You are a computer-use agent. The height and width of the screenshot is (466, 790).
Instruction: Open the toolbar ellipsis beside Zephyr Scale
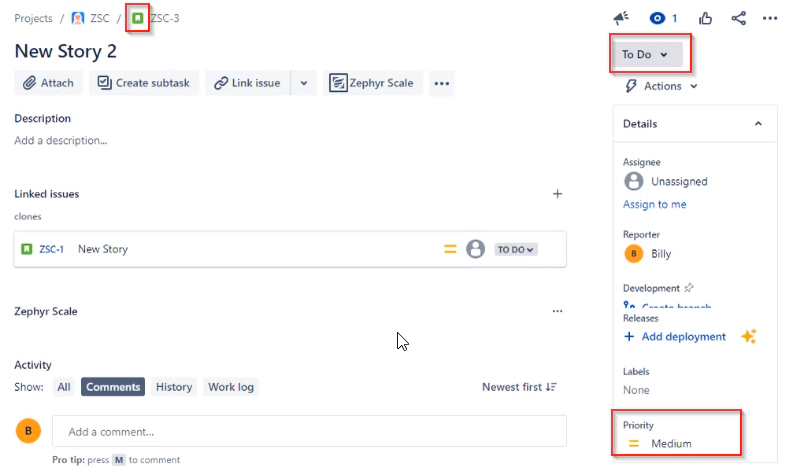(x=442, y=83)
